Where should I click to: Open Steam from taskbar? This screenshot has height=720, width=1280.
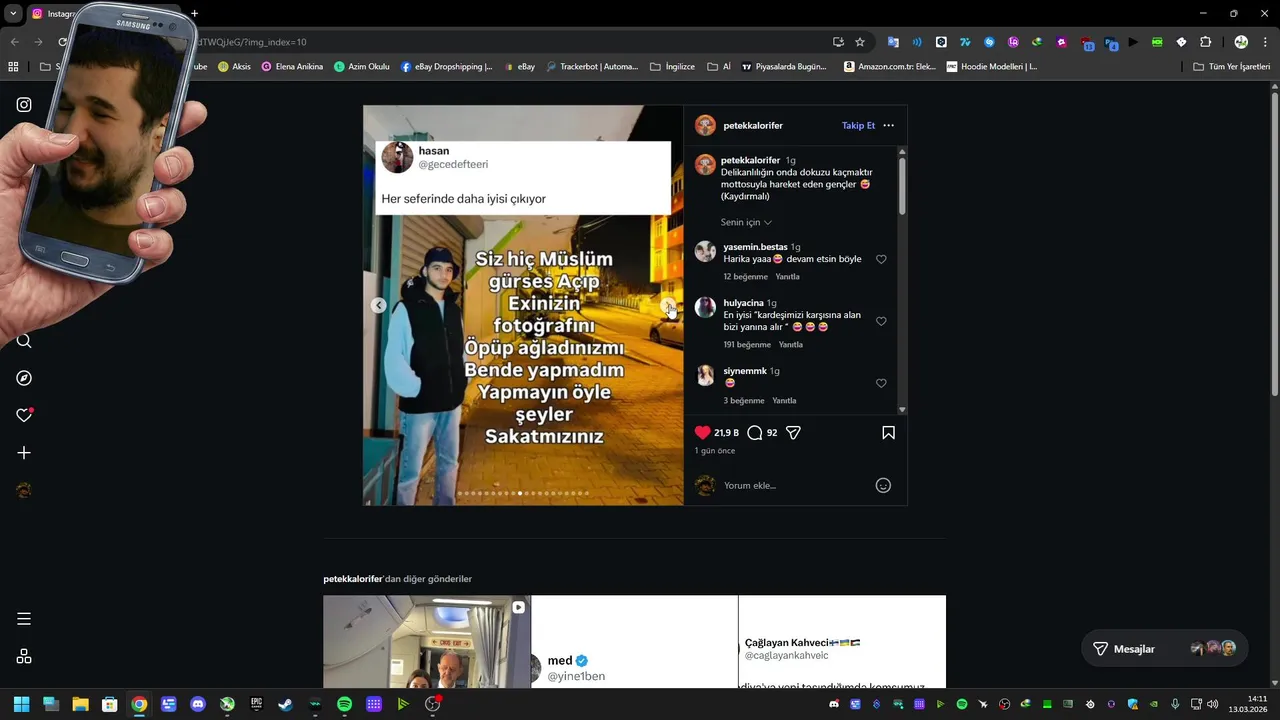[285, 704]
